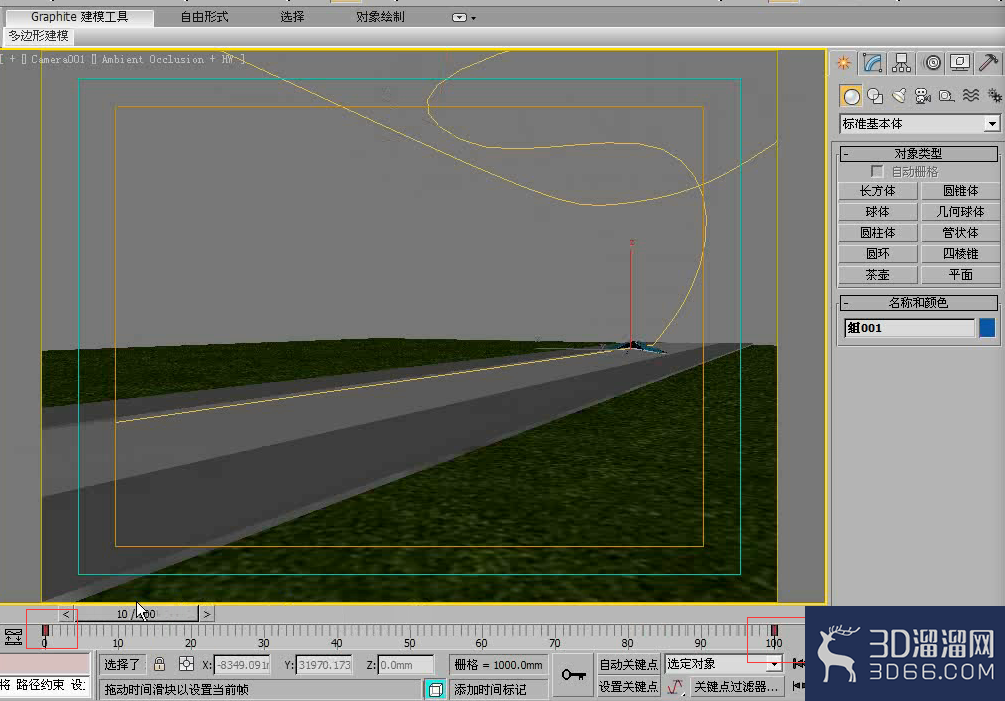Open the Motion command panel tab
This screenshot has height=701, width=1005.
(x=933, y=63)
